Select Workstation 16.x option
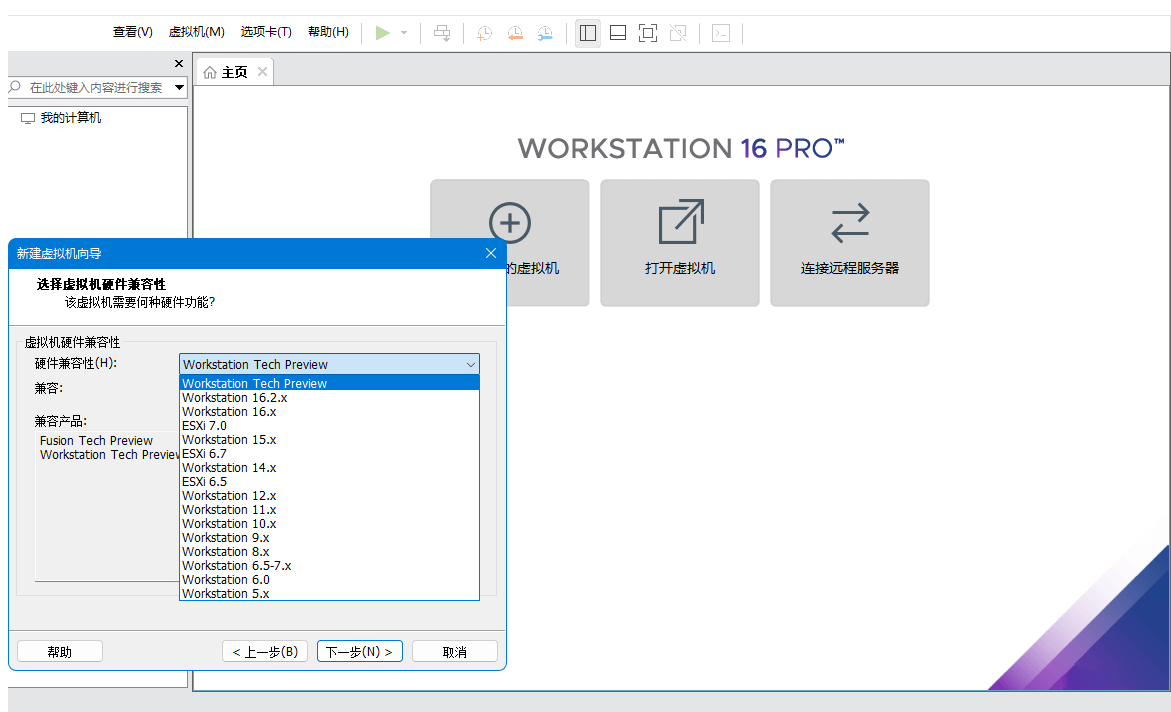This screenshot has height=712, width=1171. point(329,412)
